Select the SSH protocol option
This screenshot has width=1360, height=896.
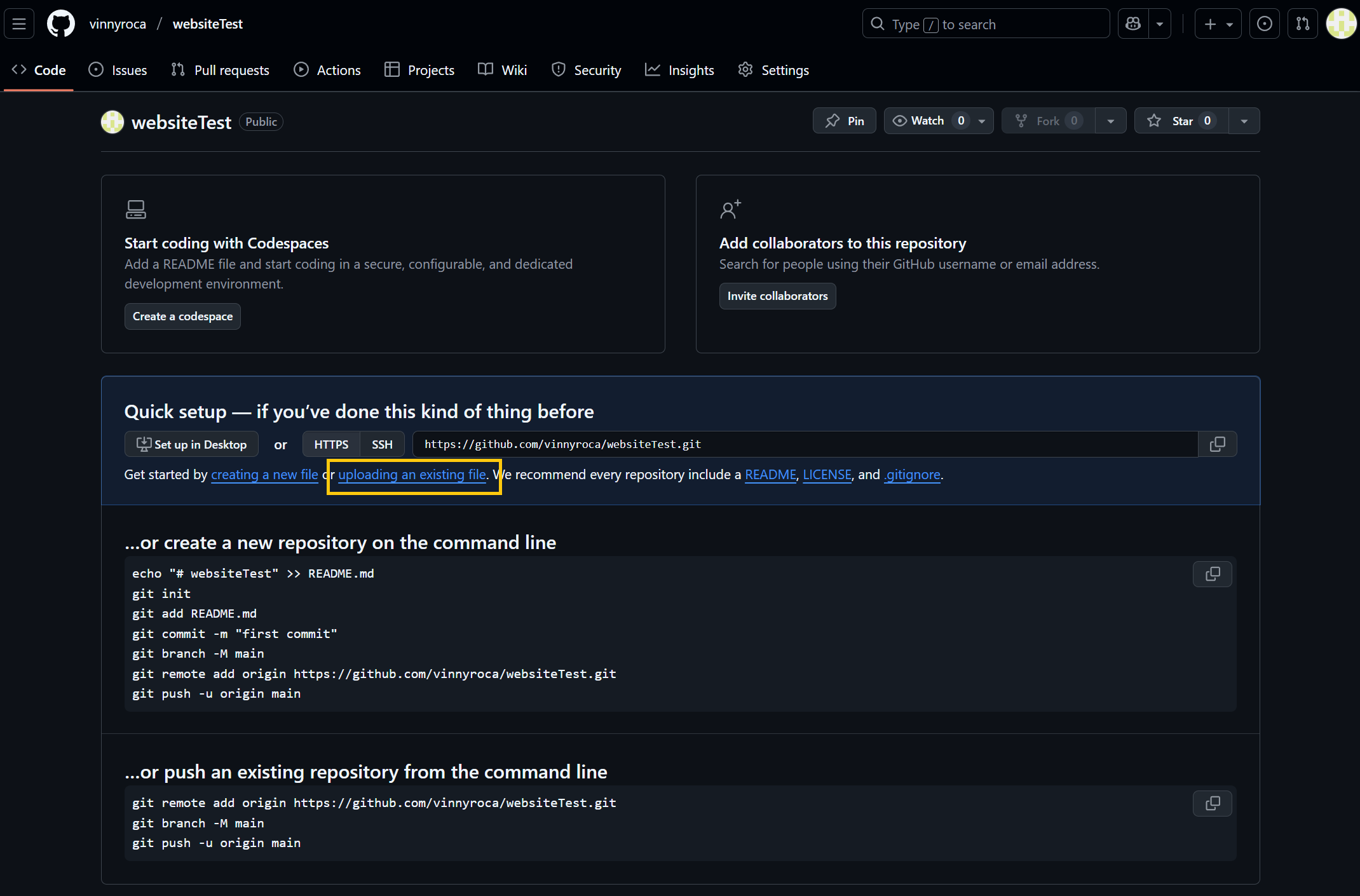pos(381,444)
